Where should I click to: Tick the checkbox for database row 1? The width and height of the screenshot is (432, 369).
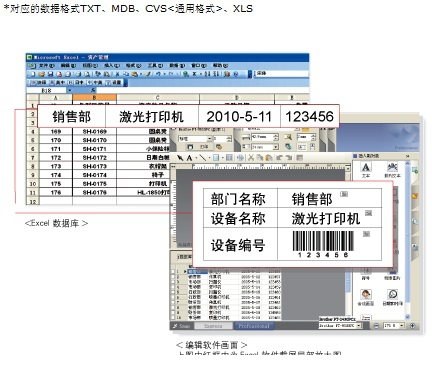(173, 272)
